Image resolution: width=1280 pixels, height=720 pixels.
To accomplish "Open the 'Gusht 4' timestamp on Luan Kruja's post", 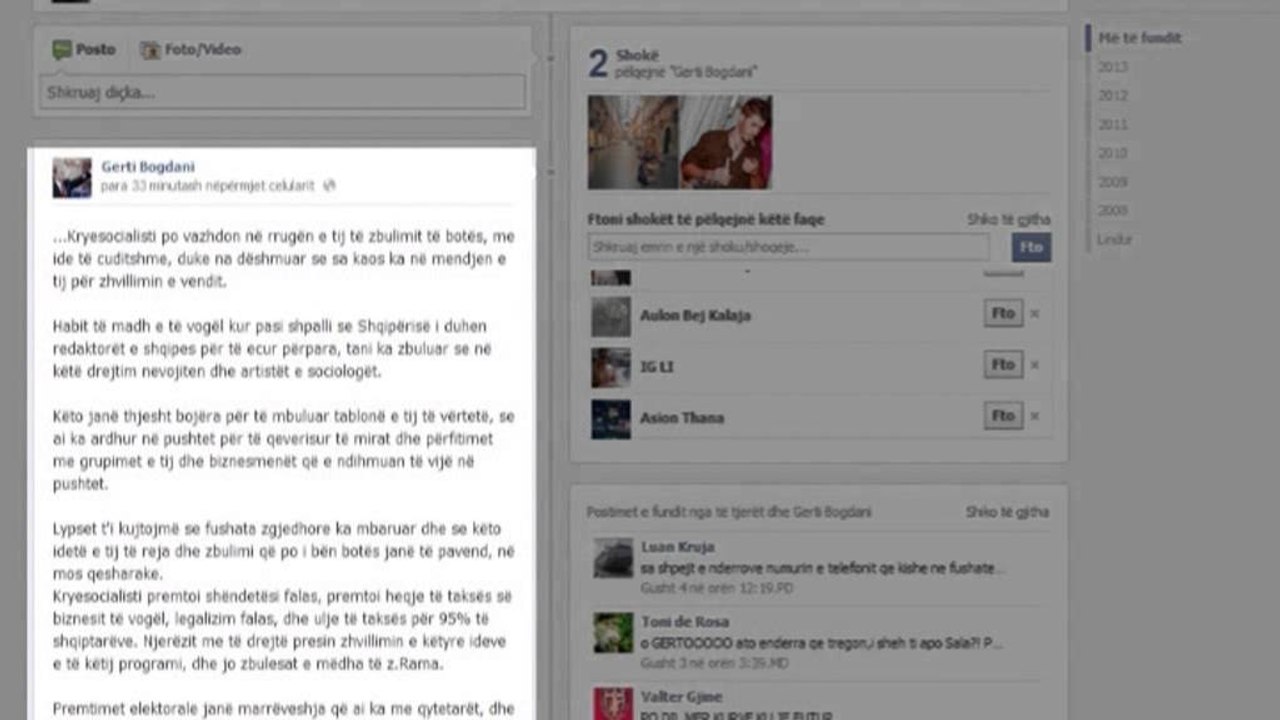I will pyautogui.click(x=717, y=588).
